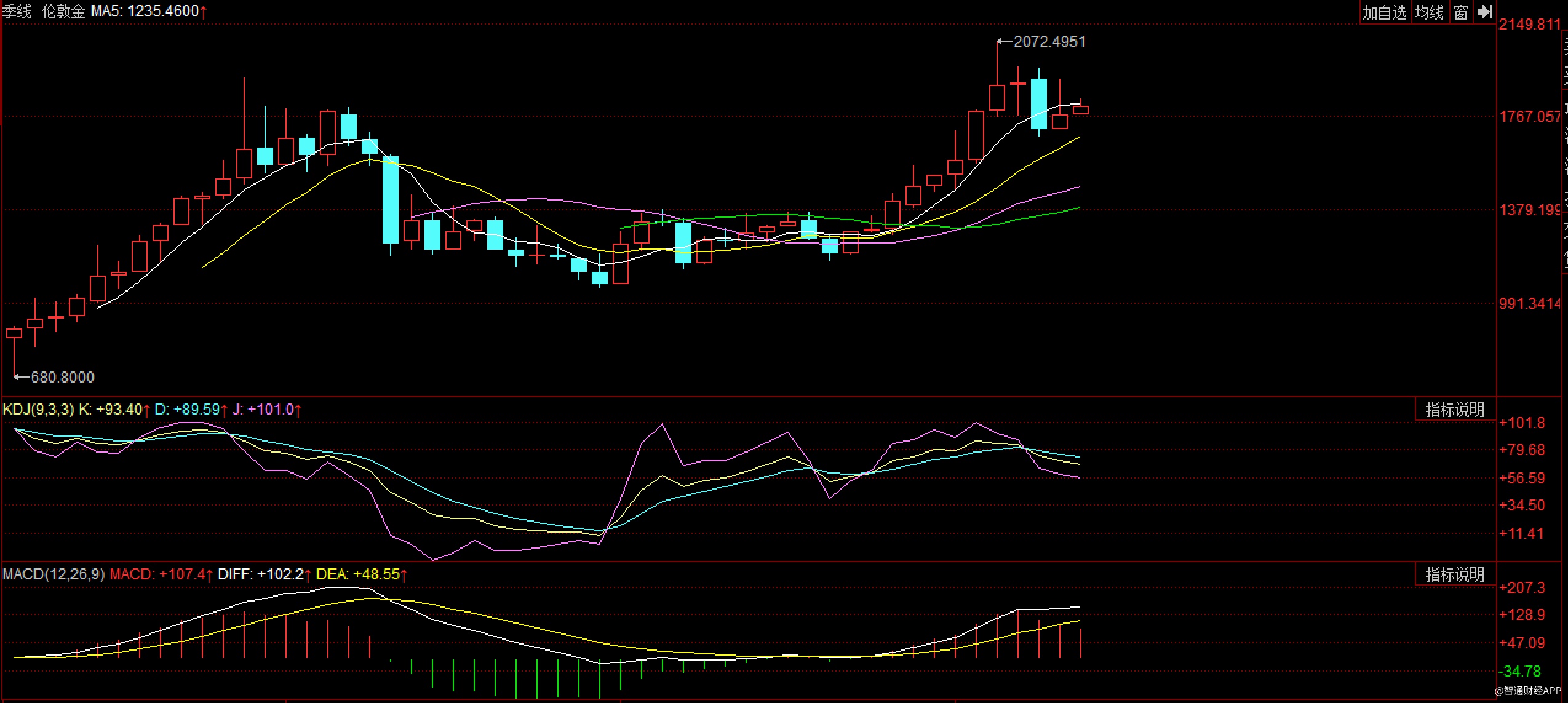Viewport: 1568px width, 703px height.
Task: Select the 季线 period label
Action: coord(17,11)
